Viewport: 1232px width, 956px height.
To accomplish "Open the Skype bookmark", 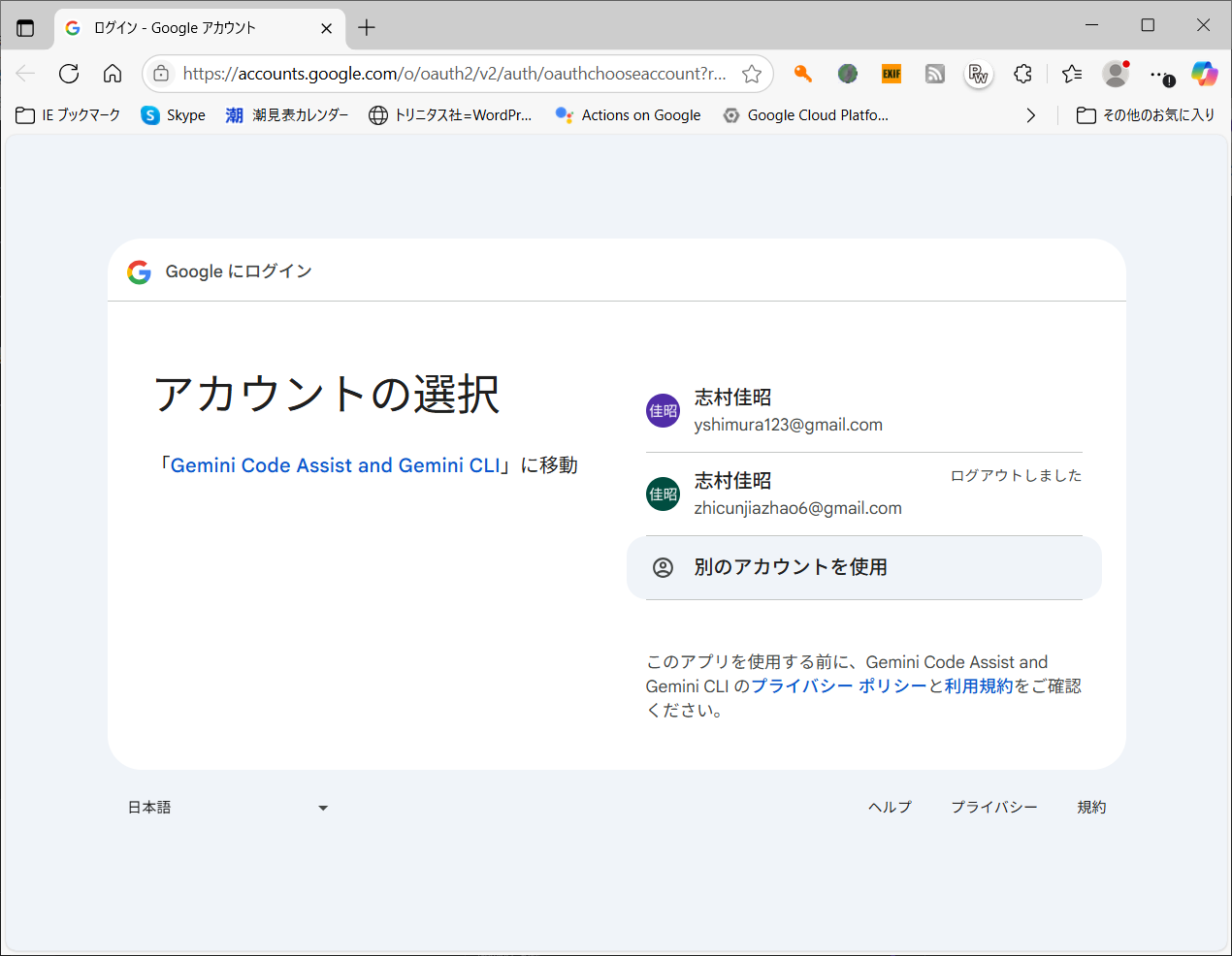I will coord(174,115).
